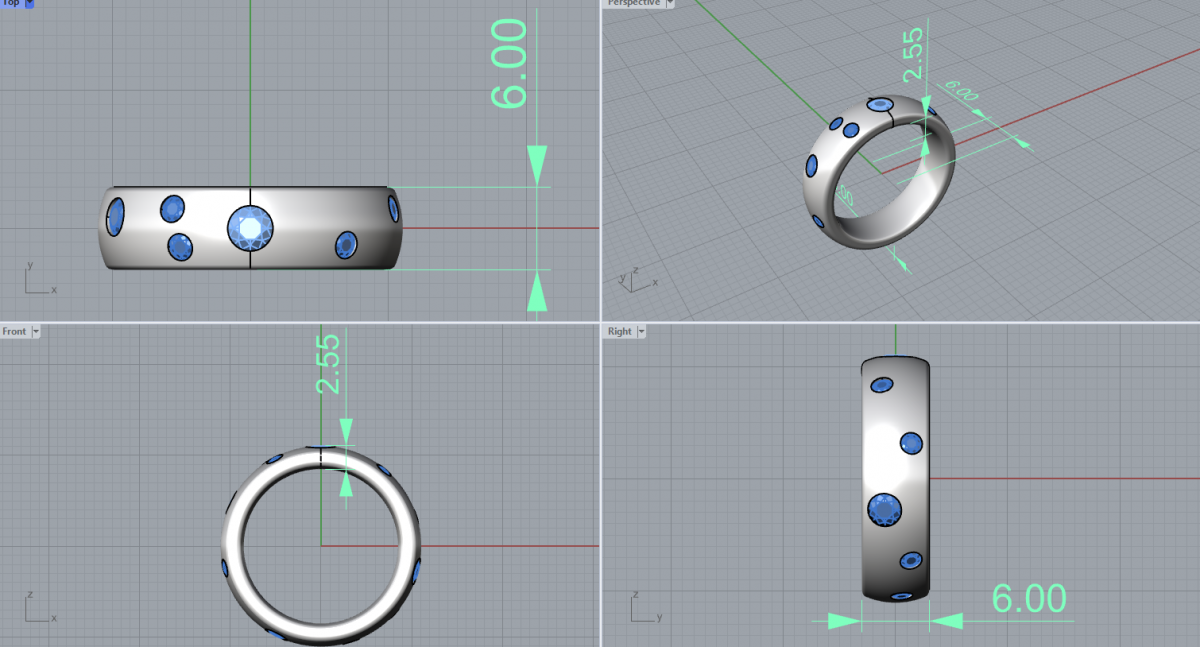Select the topmost gem on Perspective ring

pos(880,104)
